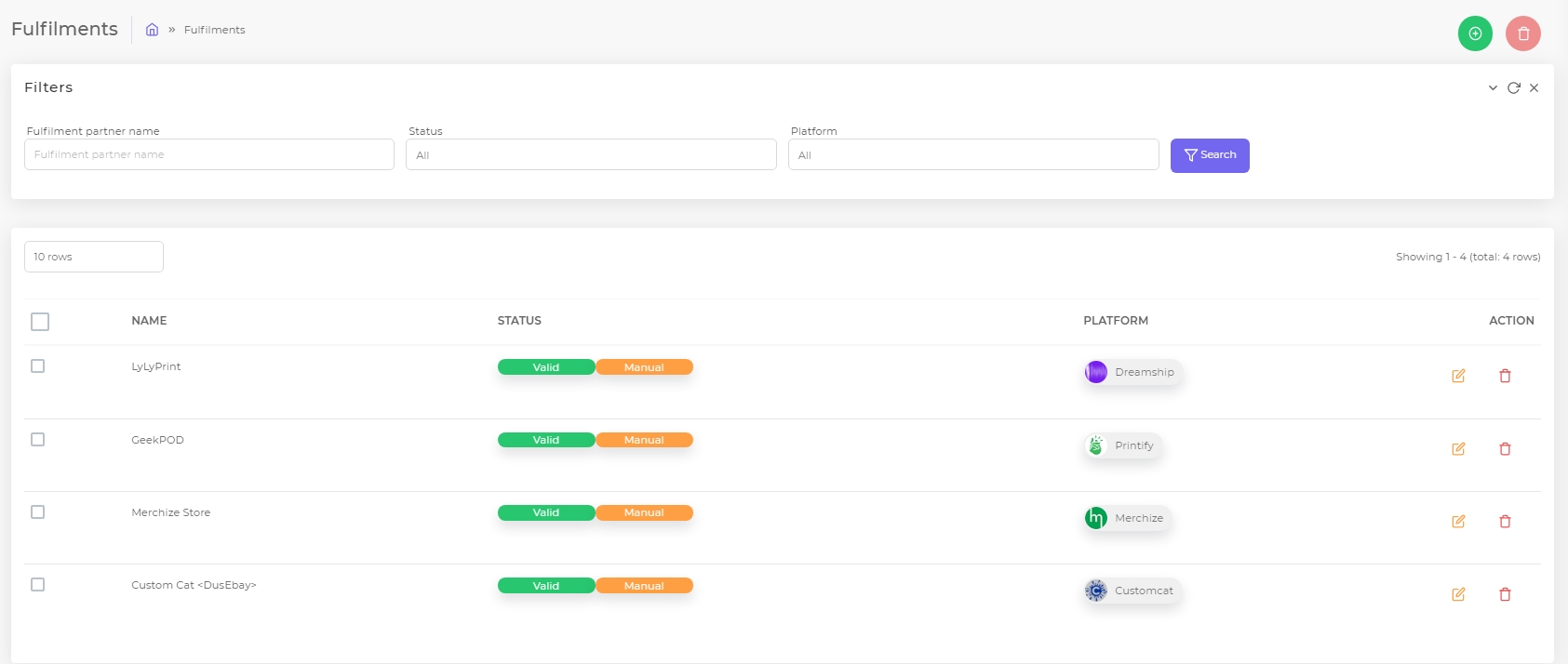Close the Filters panel
This screenshot has height=664, width=1568.
coord(1534,87)
